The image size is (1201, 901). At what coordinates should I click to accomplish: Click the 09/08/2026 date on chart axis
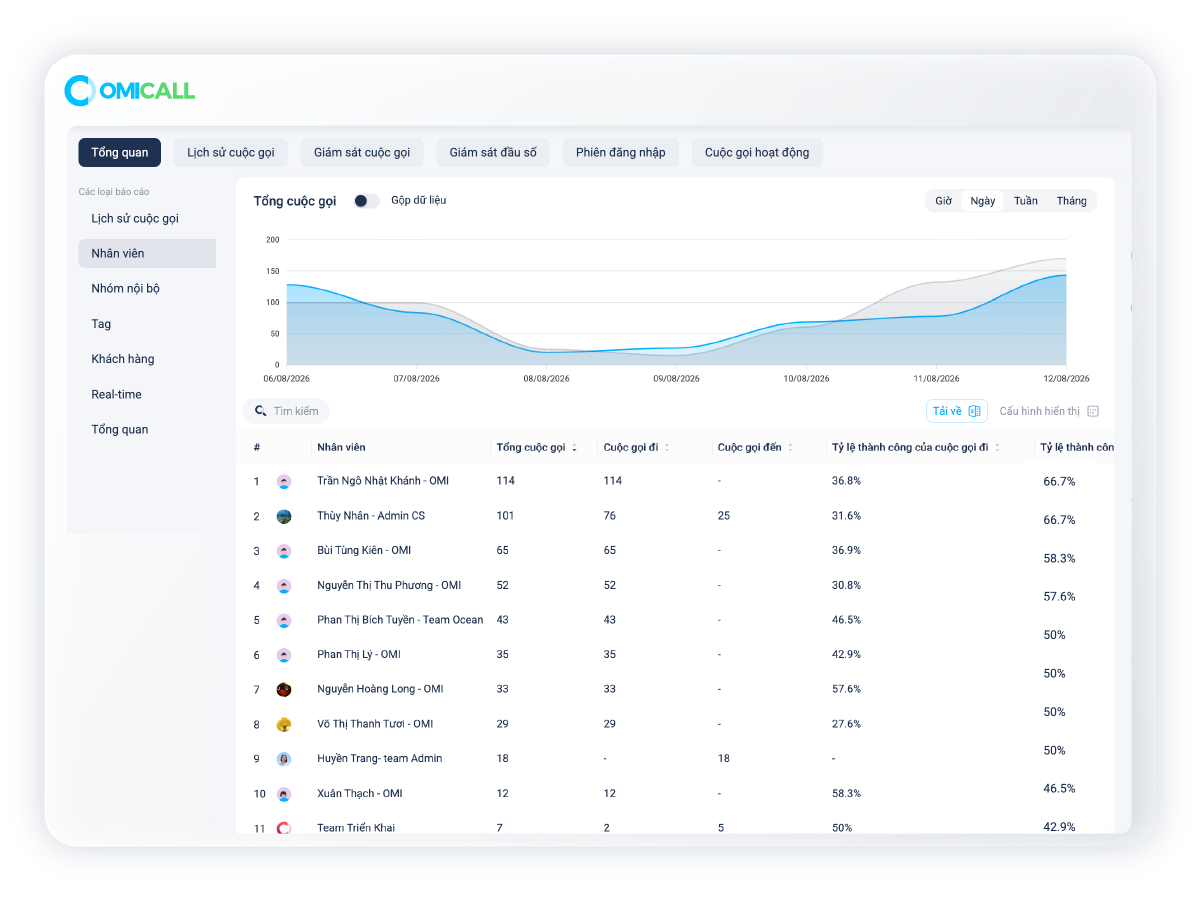(676, 379)
